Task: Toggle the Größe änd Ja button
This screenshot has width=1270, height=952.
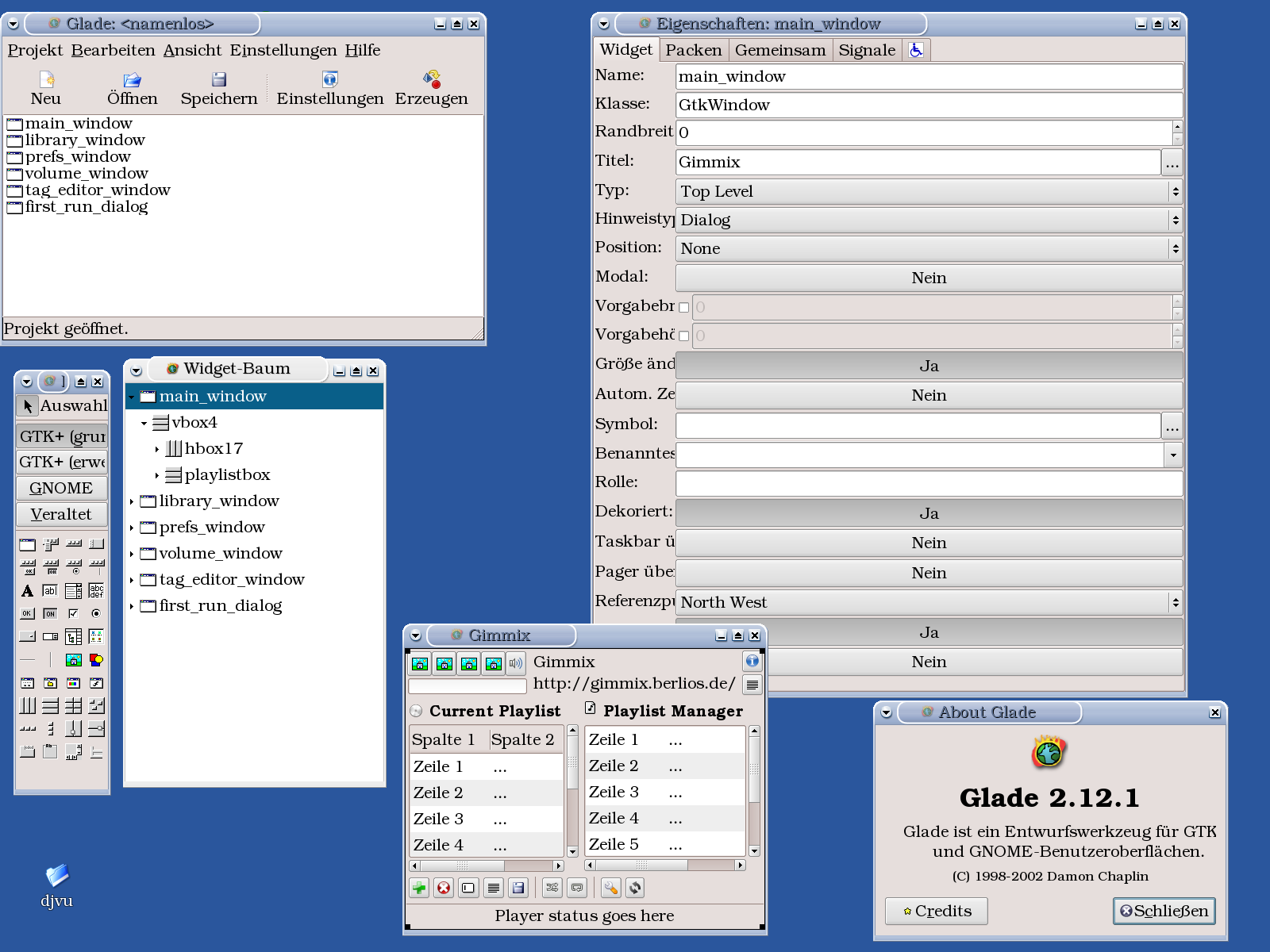Action: [x=929, y=366]
